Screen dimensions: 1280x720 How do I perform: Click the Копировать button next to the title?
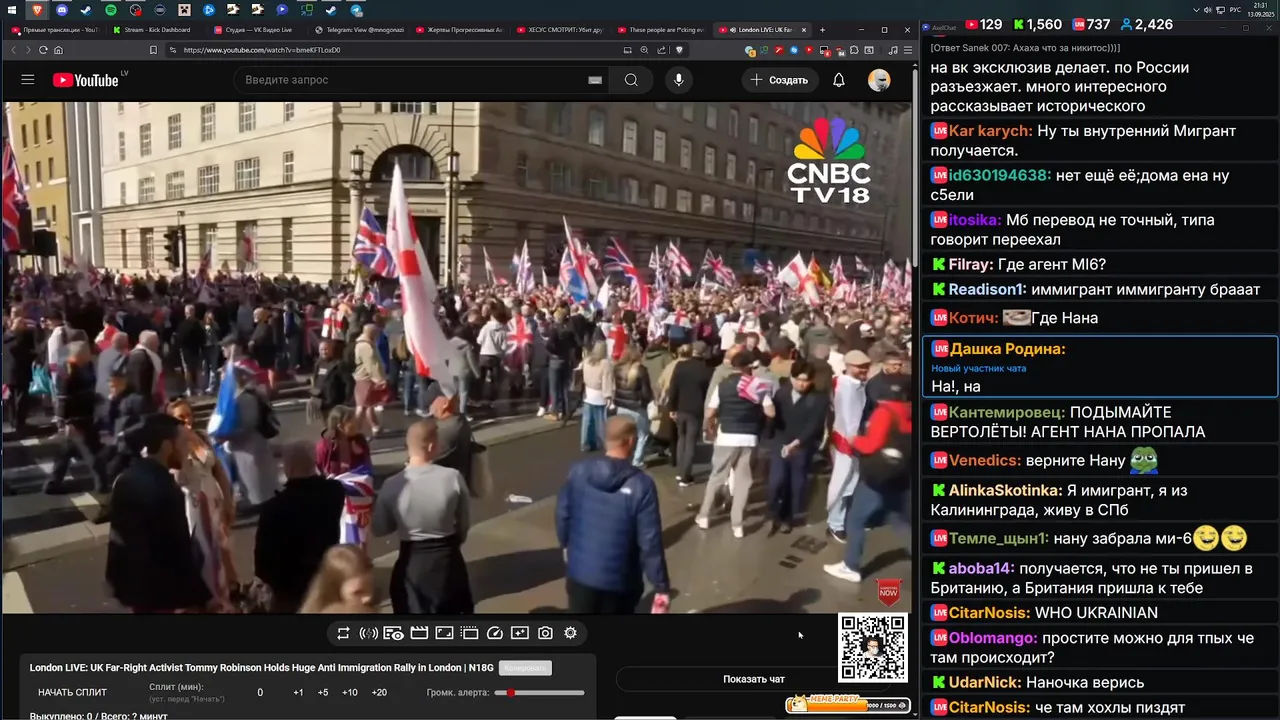(x=525, y=668)
